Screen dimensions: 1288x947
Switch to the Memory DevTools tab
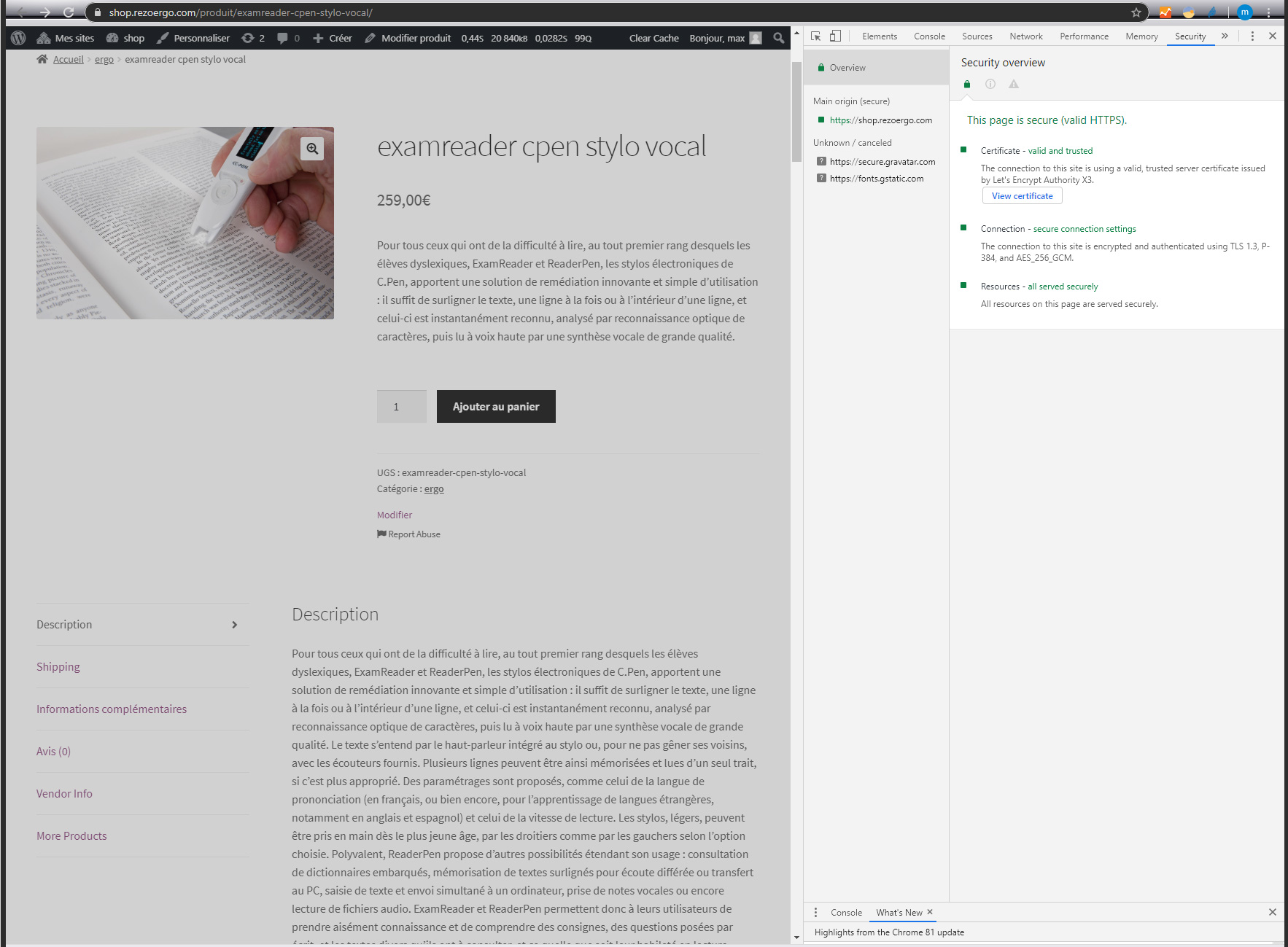tap(1141, 36)
